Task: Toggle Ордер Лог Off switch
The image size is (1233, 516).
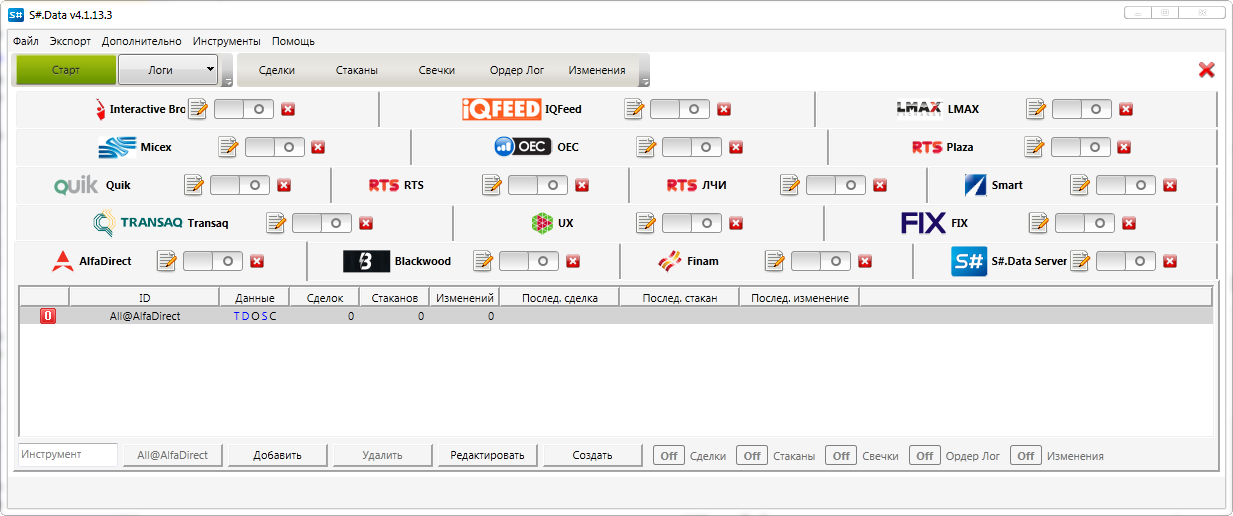Action: point(925,455)
